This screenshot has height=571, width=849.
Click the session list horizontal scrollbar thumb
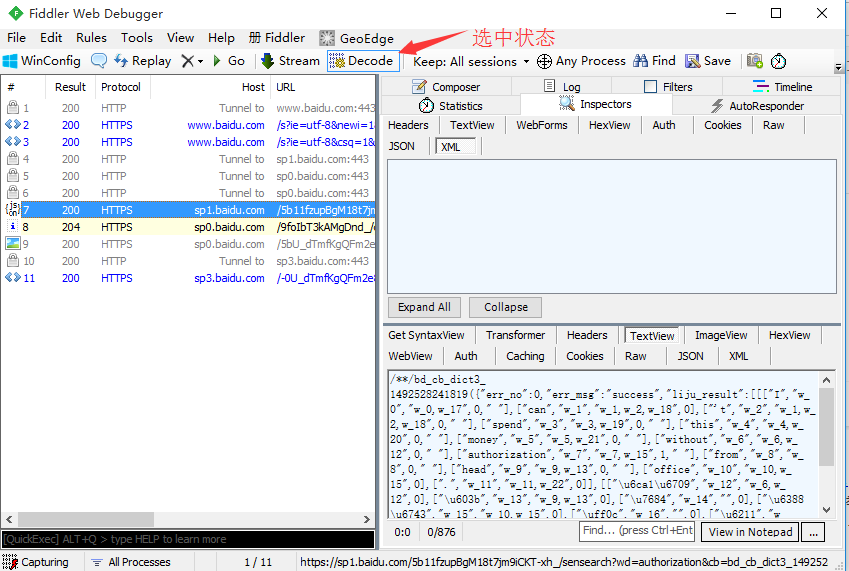pos(86,519)
